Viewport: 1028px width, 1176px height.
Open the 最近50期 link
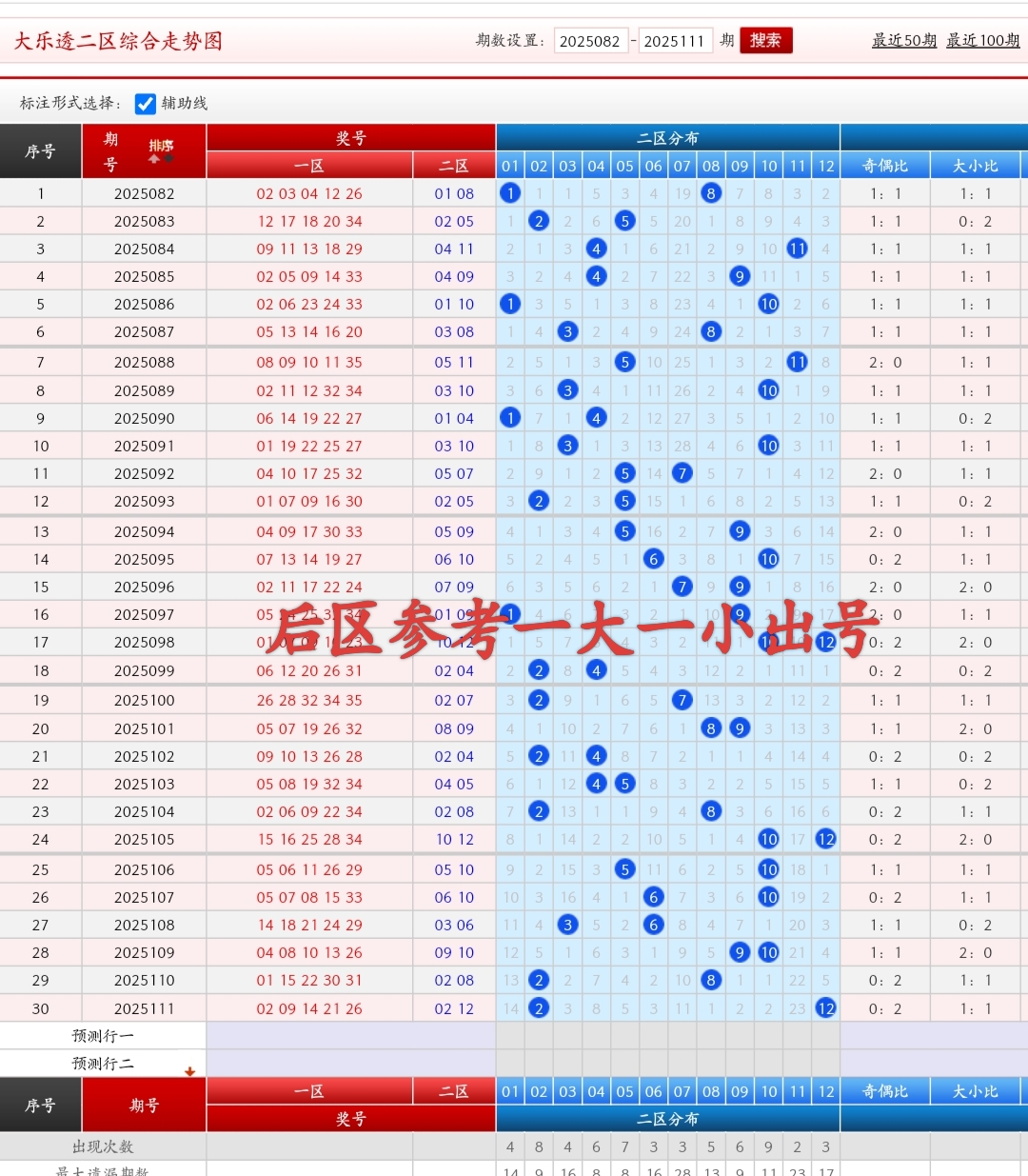coord(903,40)
